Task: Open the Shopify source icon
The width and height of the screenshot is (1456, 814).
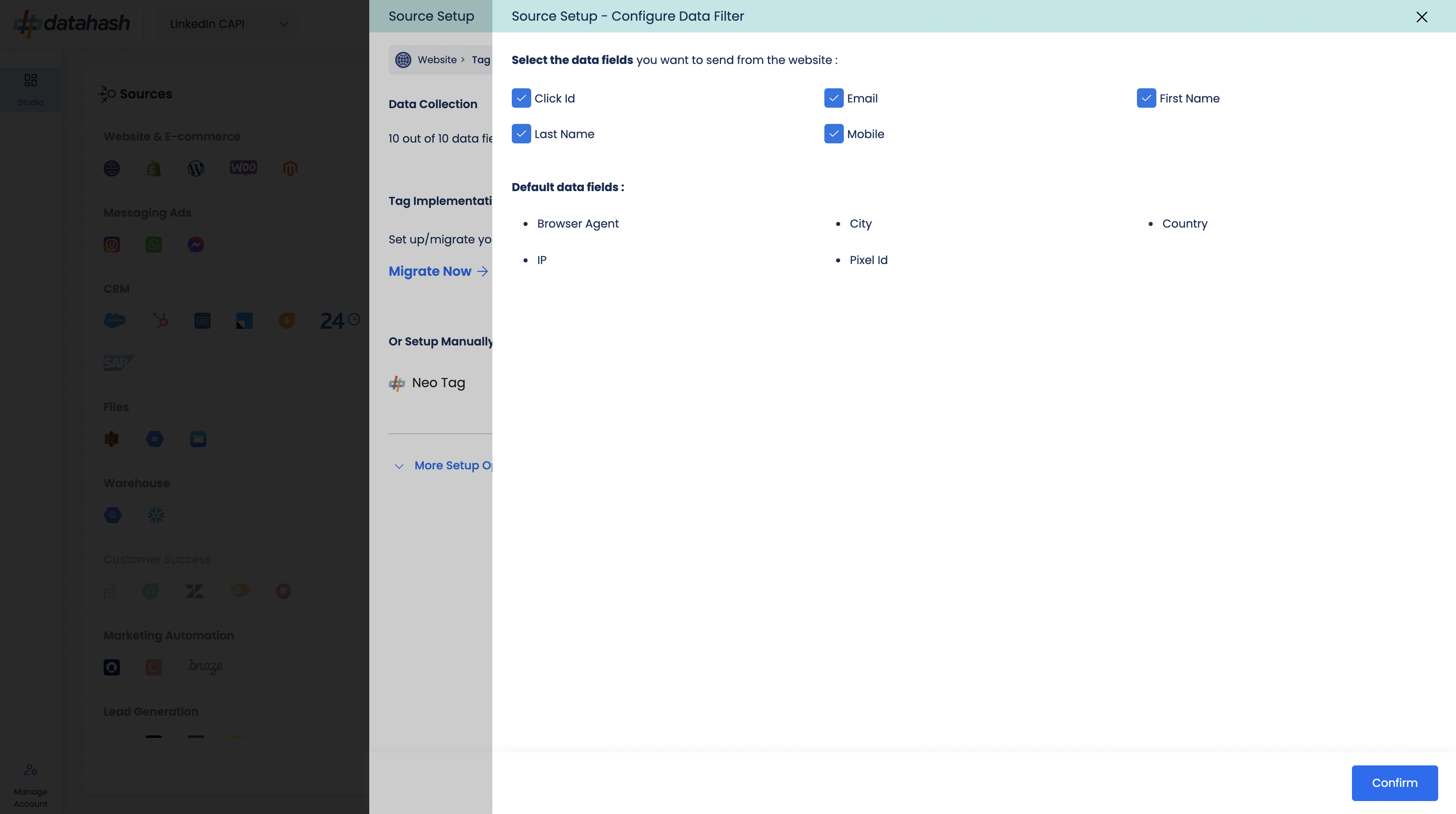Action: tap(154, 168)
